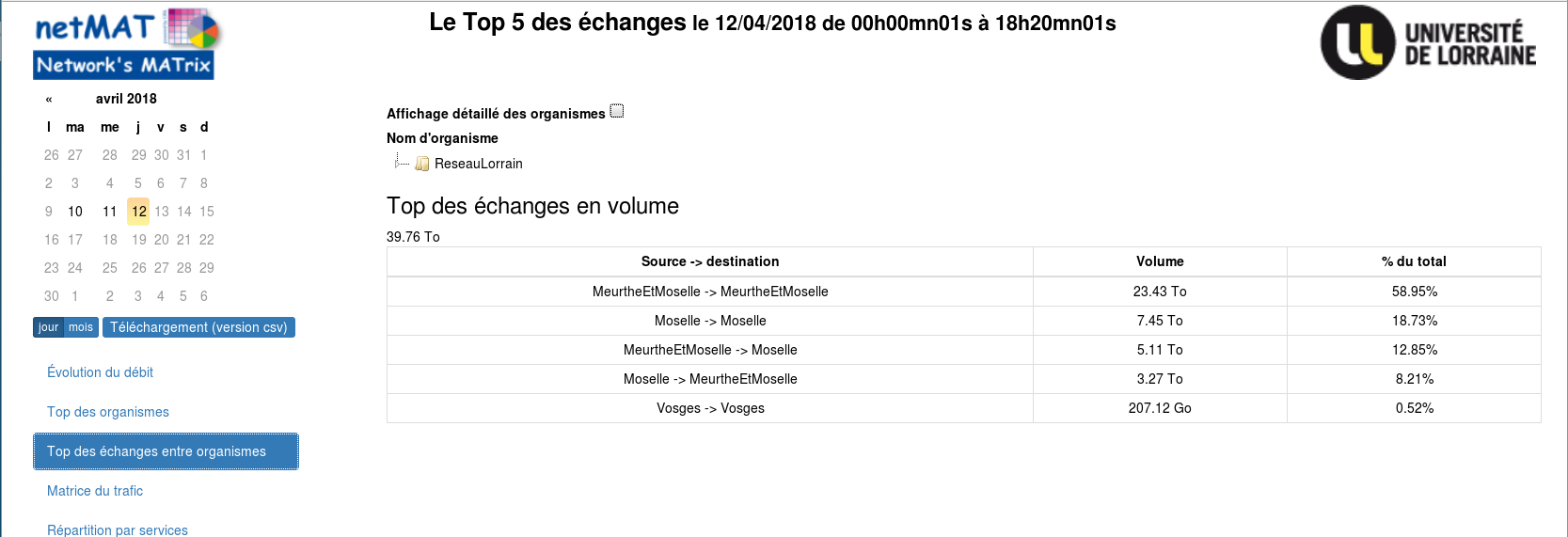
Task: Open the Évolution du débit page
Action: (100, 372)
